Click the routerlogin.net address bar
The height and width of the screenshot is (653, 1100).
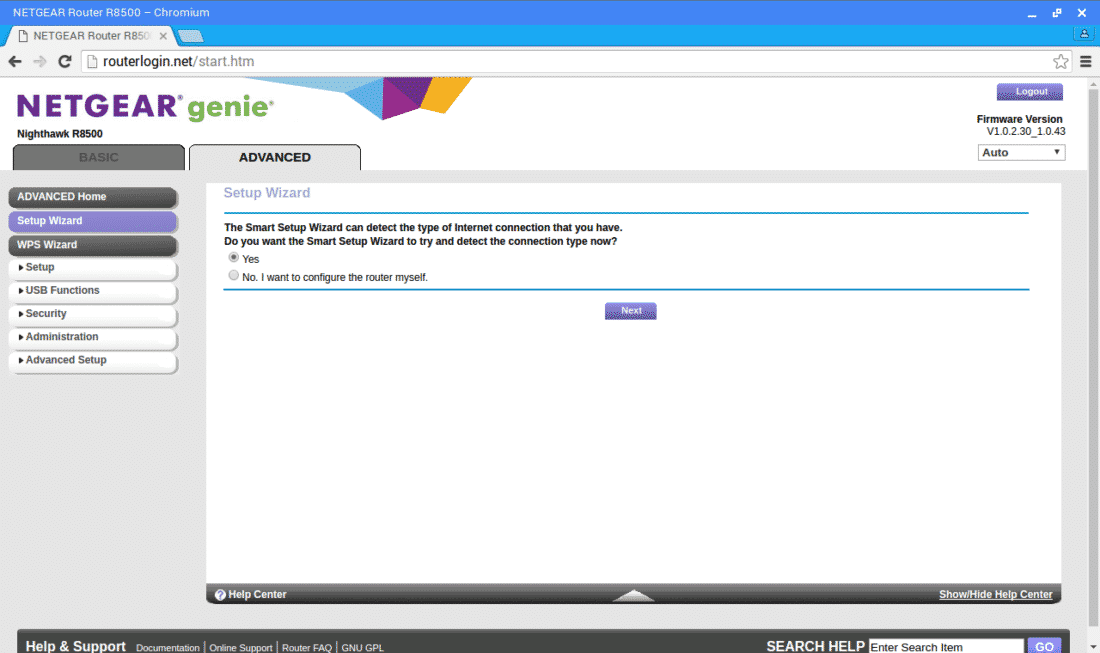click(575, 62)
